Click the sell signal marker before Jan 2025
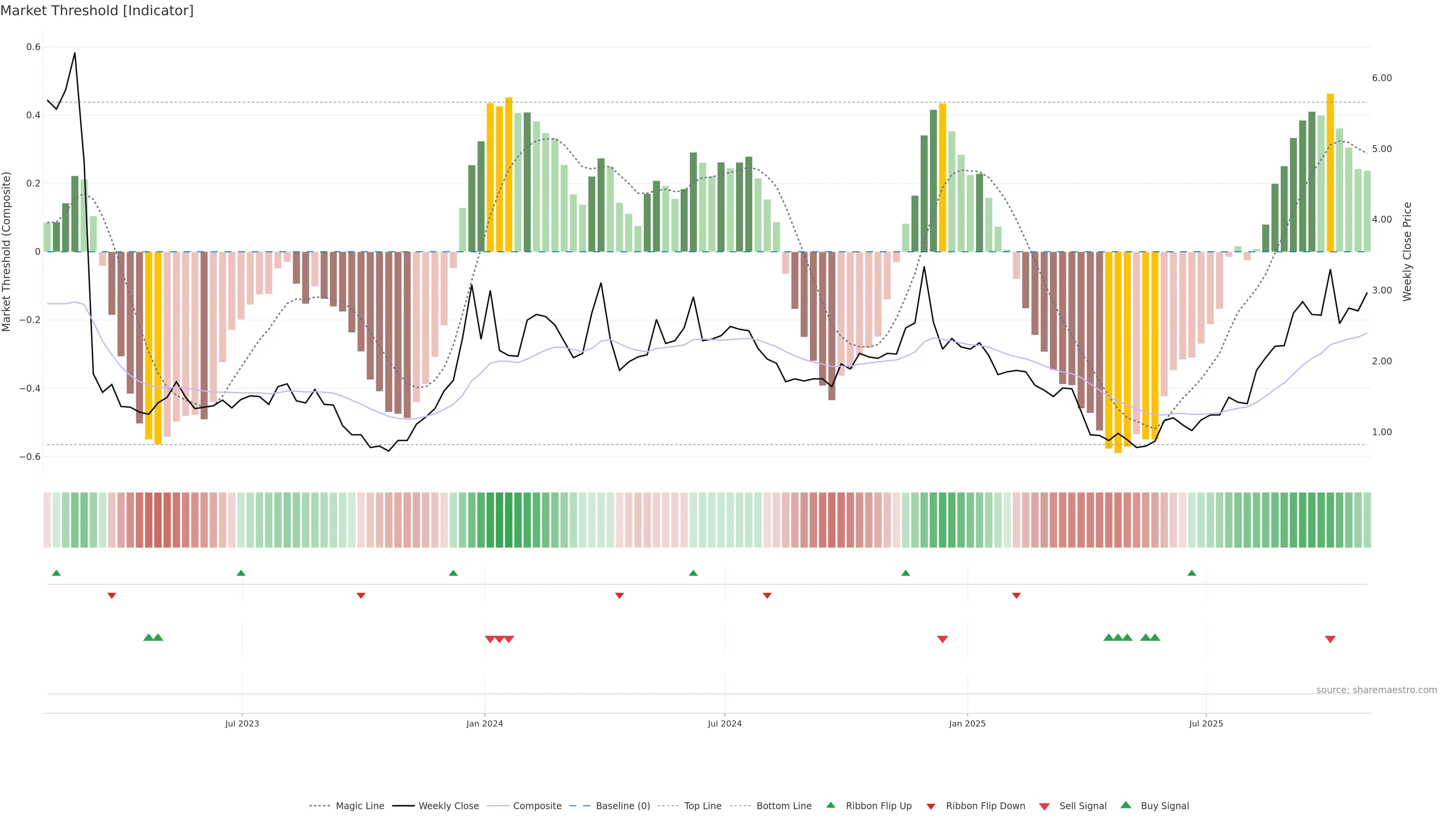 tap(942, 639)
